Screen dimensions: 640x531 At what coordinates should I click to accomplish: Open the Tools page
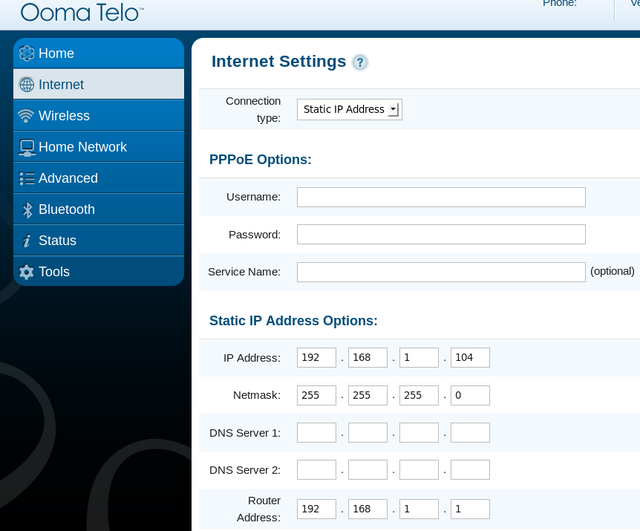click(98, 271)
